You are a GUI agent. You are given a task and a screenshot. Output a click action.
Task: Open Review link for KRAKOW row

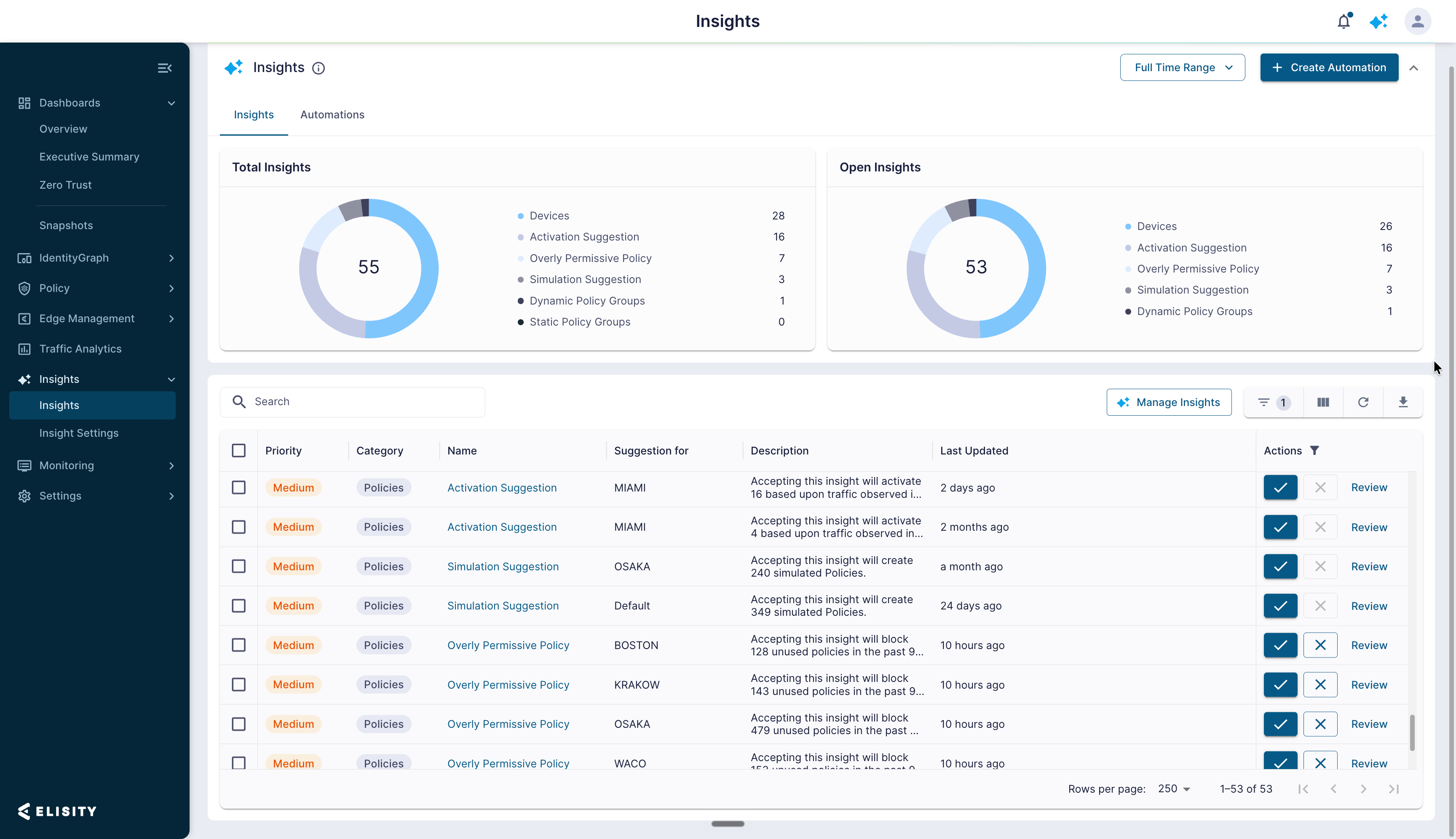1369,684
